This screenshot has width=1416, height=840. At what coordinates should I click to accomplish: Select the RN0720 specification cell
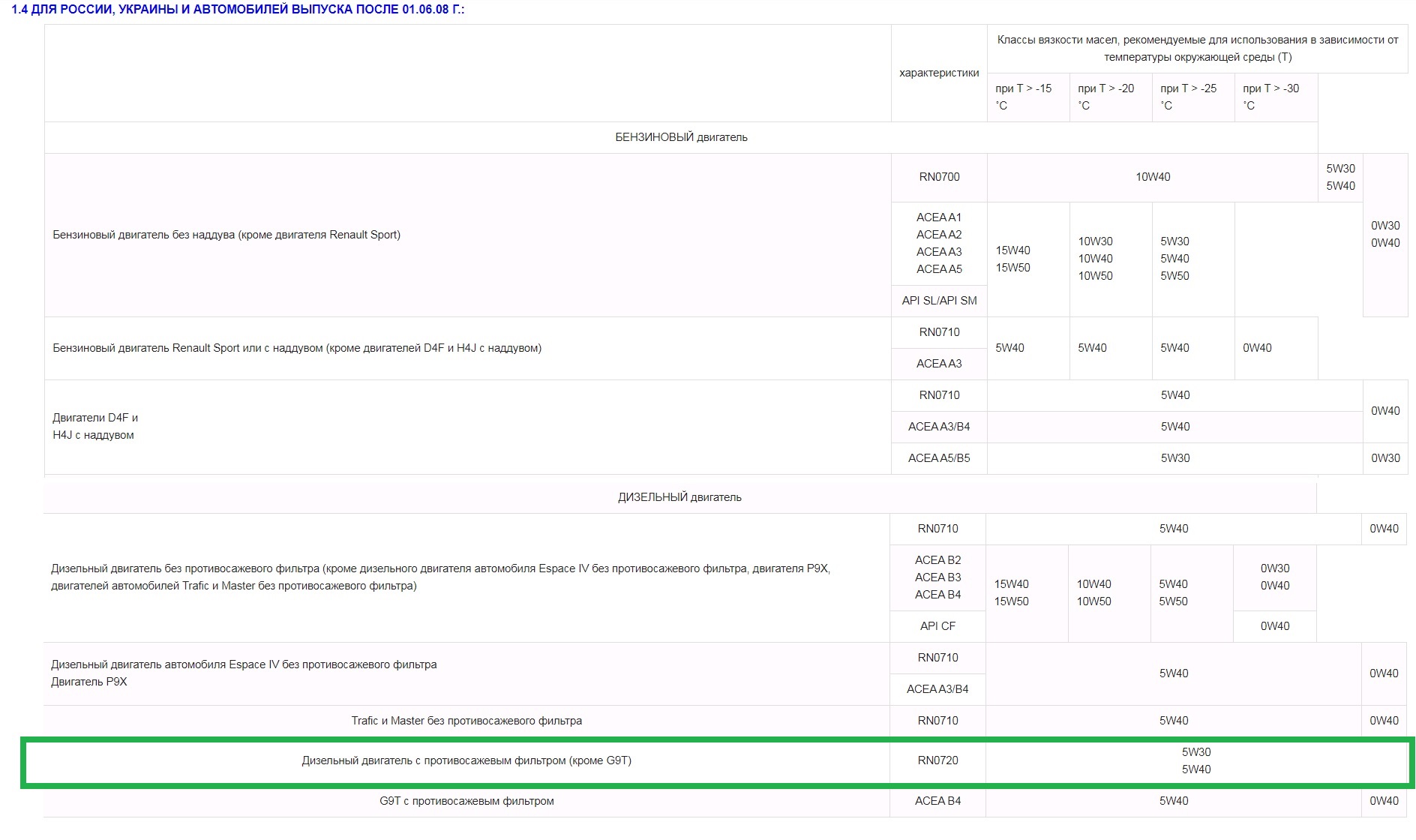point(937,760)
